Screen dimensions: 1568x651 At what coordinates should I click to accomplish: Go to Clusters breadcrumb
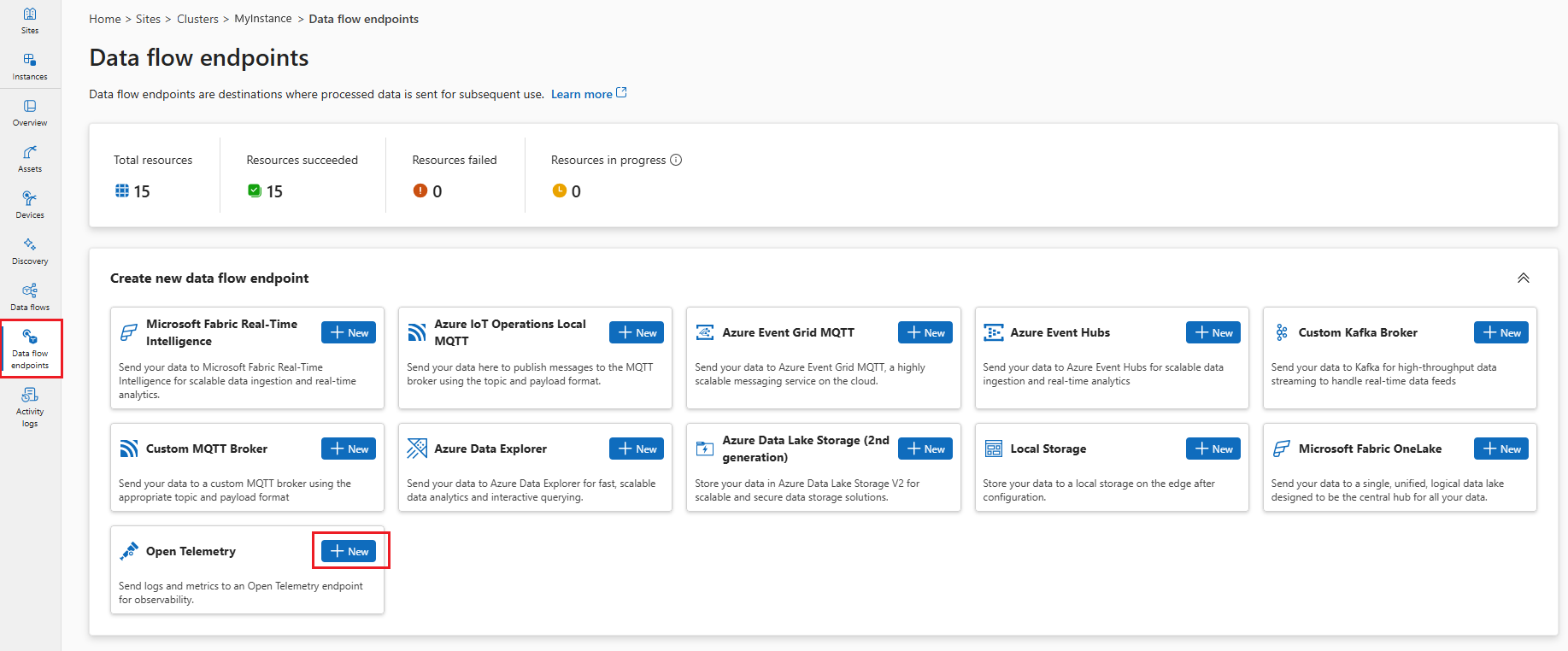pyautogui.click(x=197, y=19)
